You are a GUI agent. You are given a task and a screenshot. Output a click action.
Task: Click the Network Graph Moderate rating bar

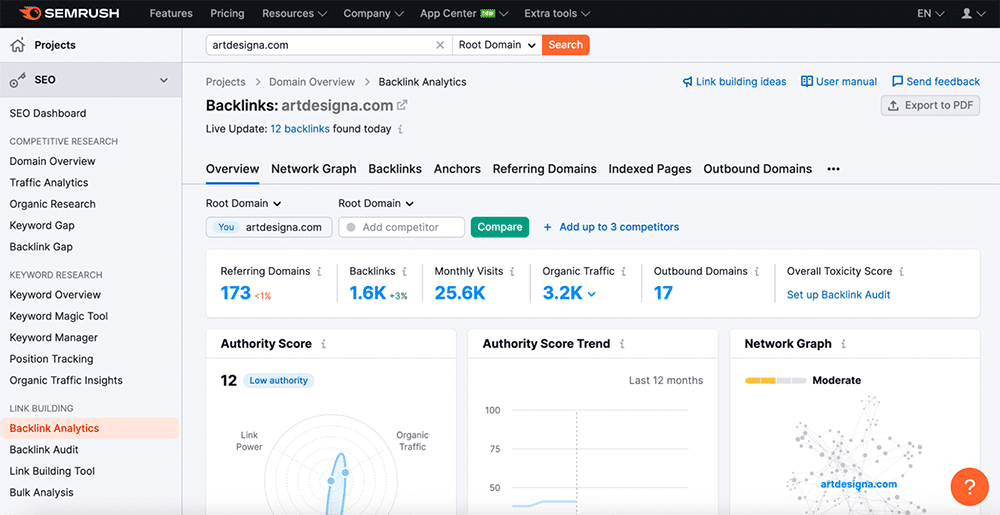pos(777,381)
